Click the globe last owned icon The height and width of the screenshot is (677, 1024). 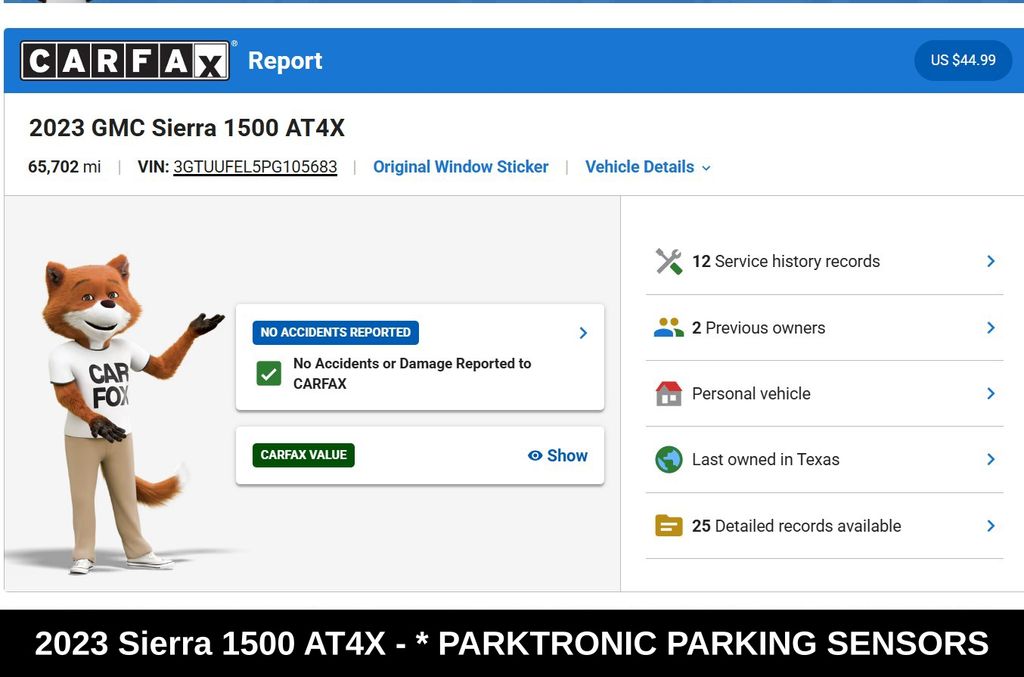pyautogui.click(x=668, y=460)
